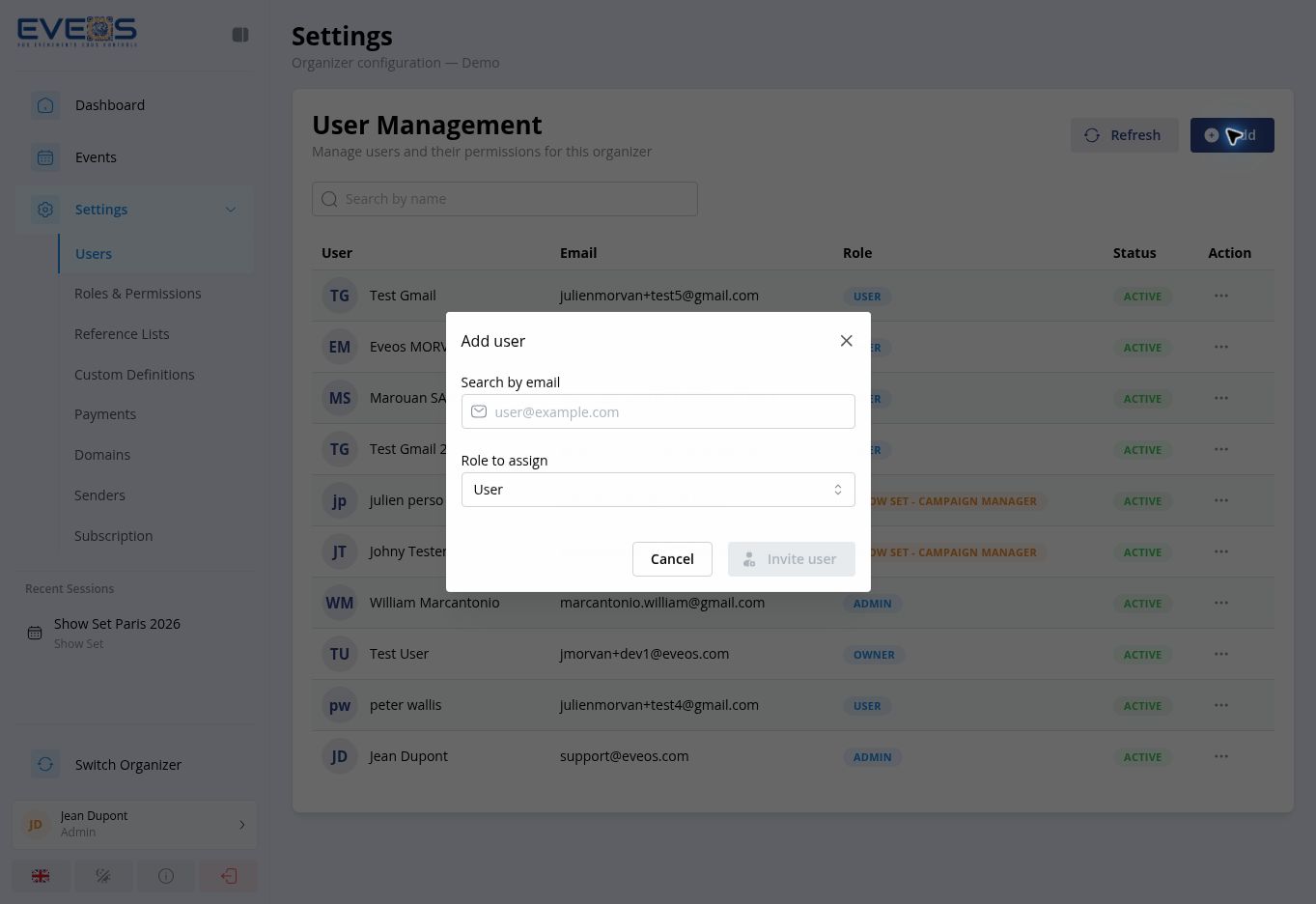The image size is (1316, 904).
Task: Change language using the UK flag icon
Action: click(x=41, y=876)
